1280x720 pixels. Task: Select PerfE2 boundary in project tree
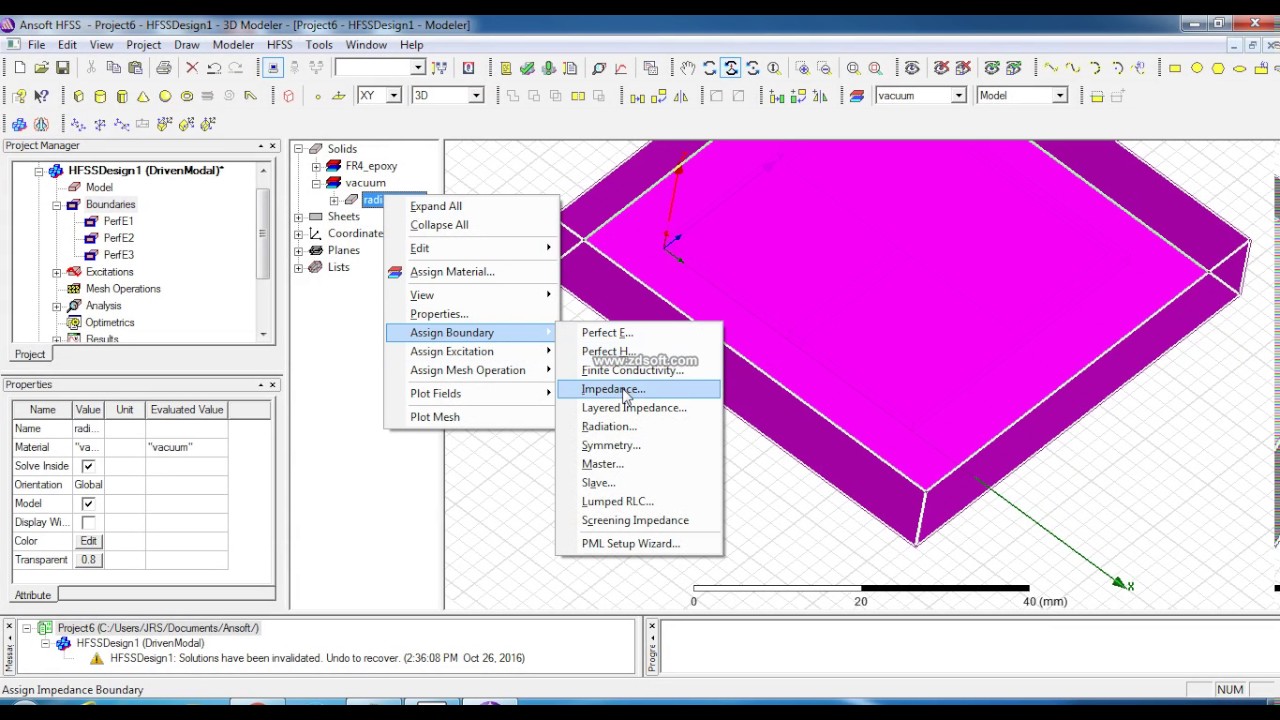click(x=118, y=238)
